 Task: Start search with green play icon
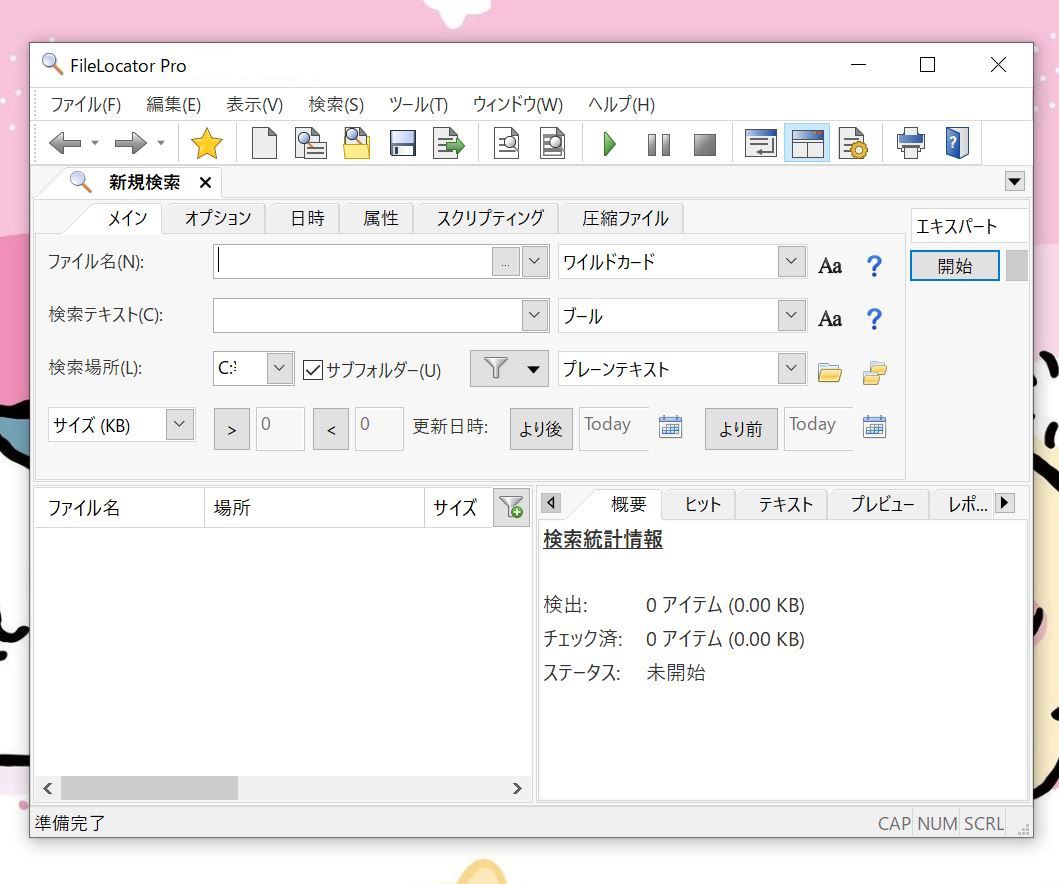pyautogui.click(x=609, y=144)
